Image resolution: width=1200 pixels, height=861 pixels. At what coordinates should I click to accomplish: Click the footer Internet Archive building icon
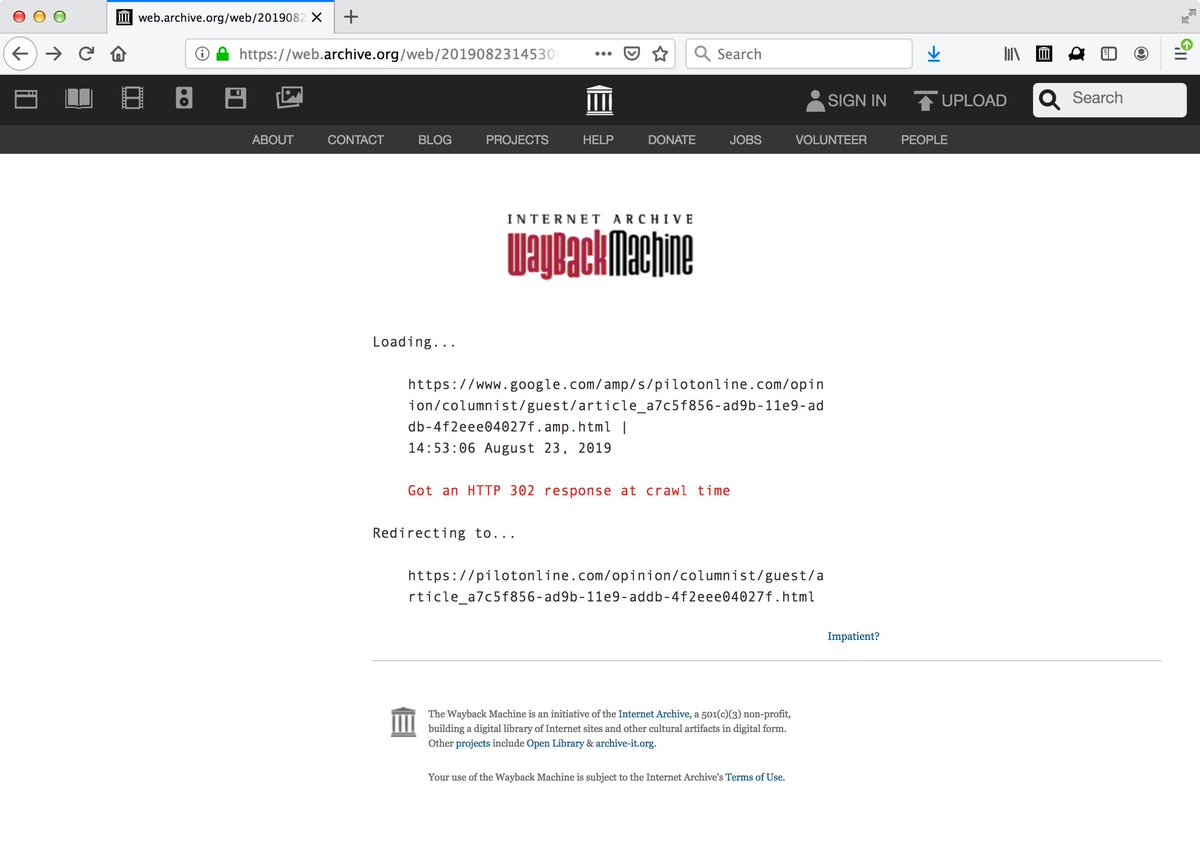(403, 721)
